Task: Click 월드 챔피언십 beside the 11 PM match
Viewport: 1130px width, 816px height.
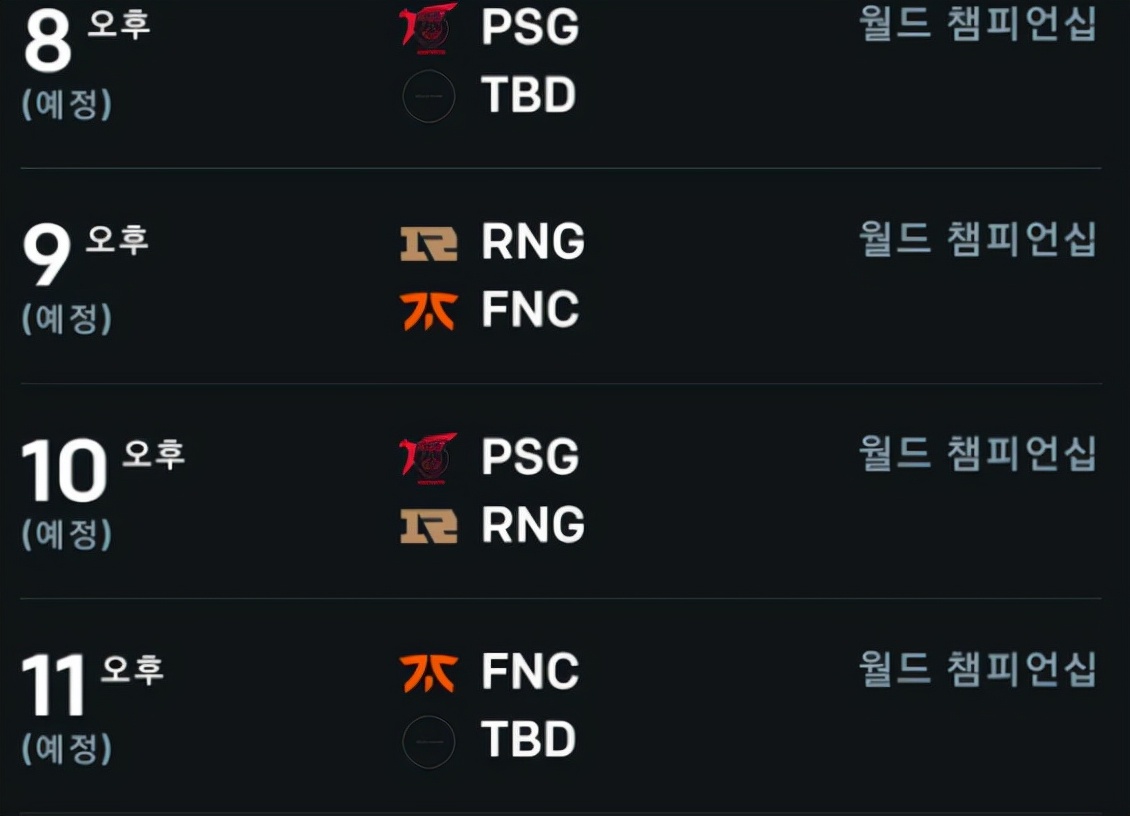Action: [977, 669]
